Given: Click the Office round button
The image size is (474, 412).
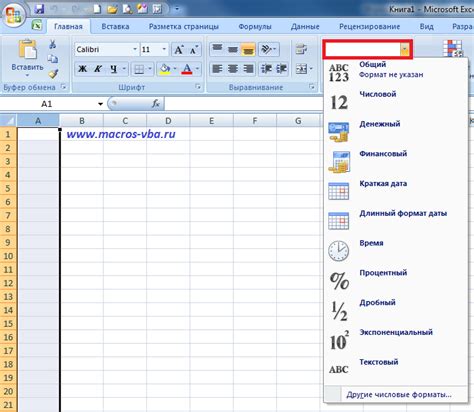Looking at the screenshot, I should tap(14, 15).
